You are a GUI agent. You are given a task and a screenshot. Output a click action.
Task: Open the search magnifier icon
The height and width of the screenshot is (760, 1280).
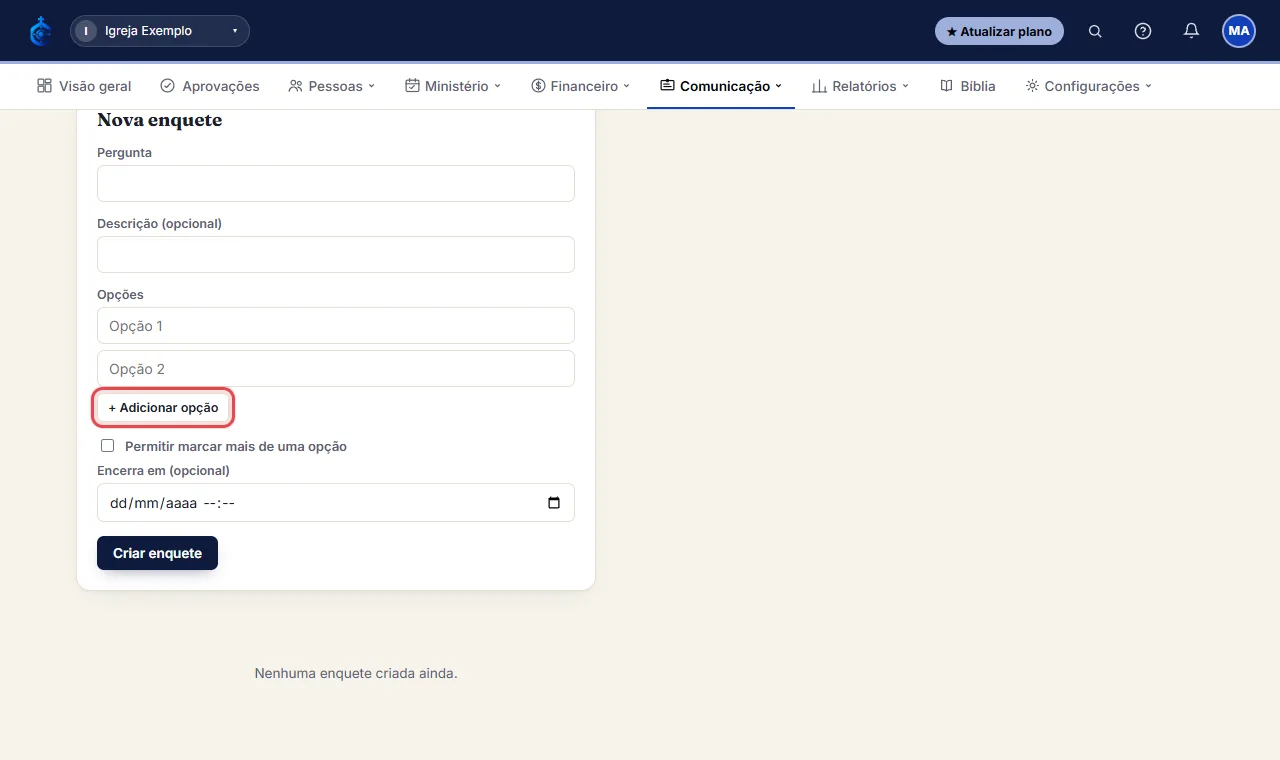point(1095,31)
